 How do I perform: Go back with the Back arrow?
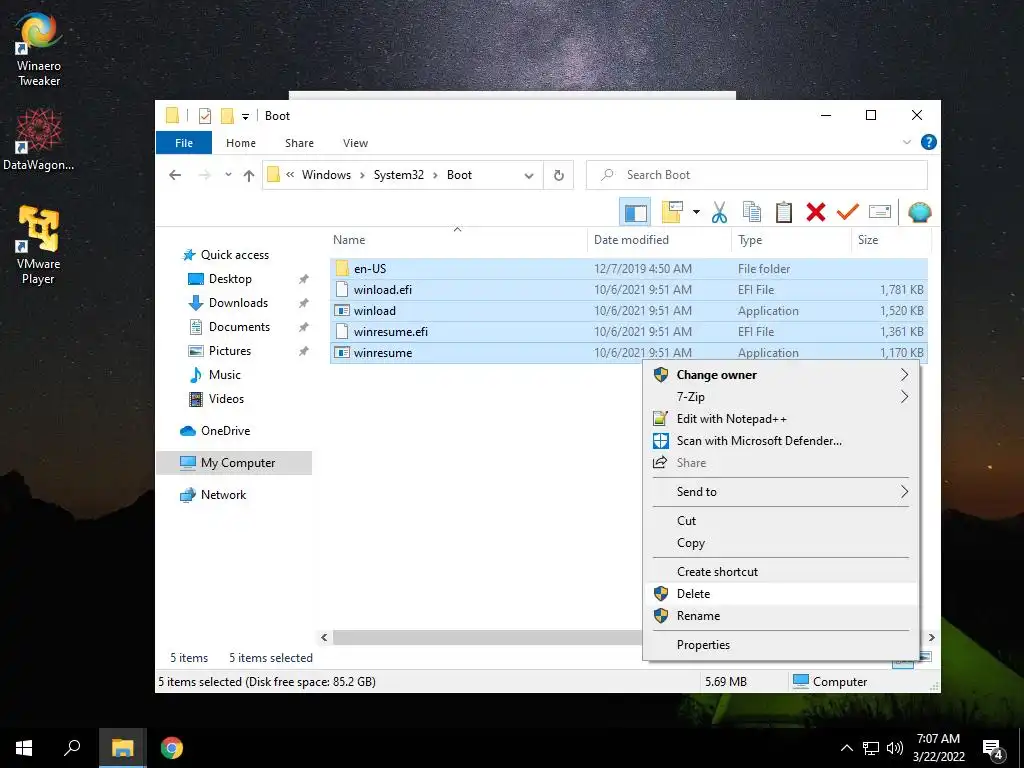point(175,175)
